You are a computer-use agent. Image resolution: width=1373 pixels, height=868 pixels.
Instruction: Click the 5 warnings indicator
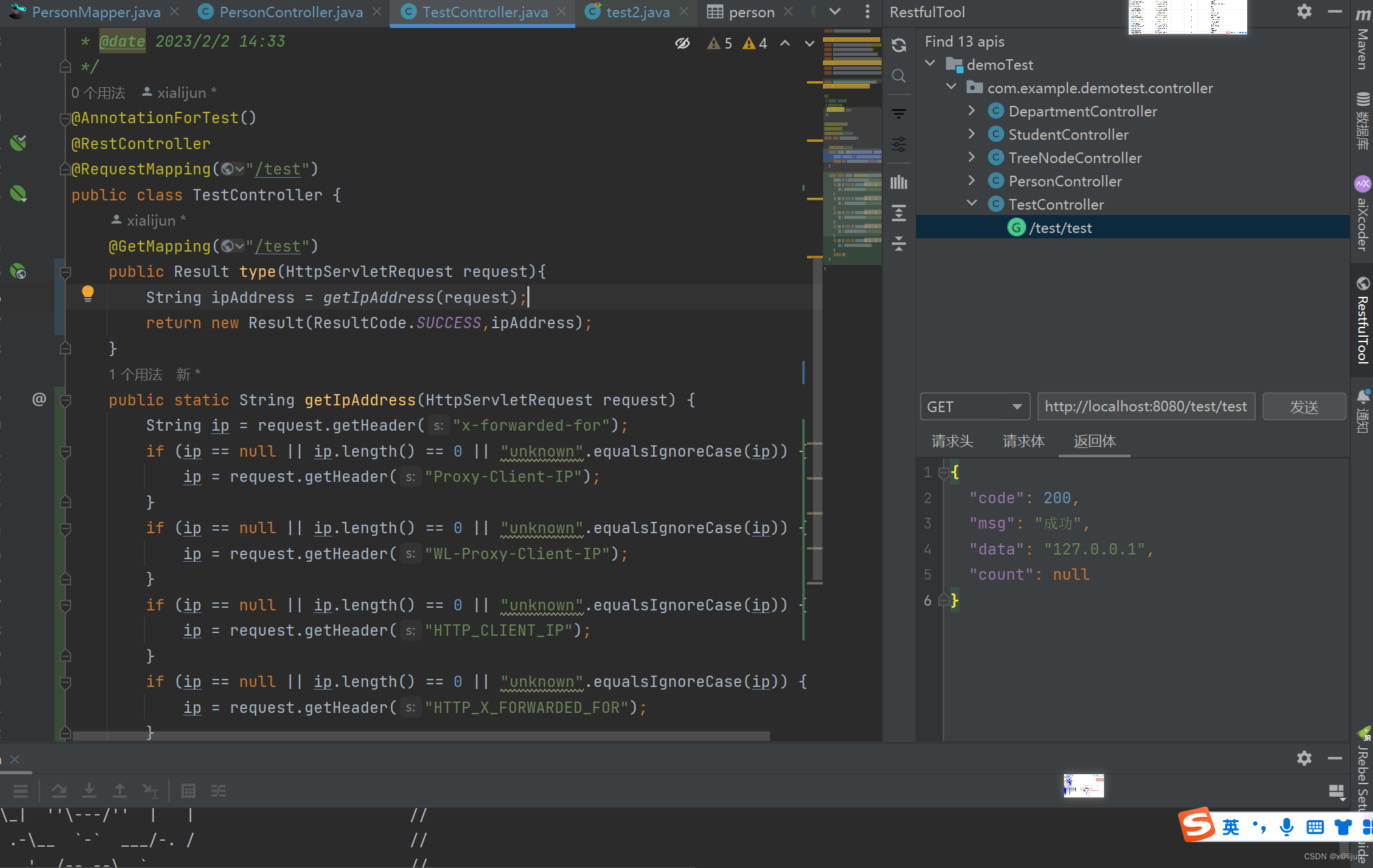[720, 43]
